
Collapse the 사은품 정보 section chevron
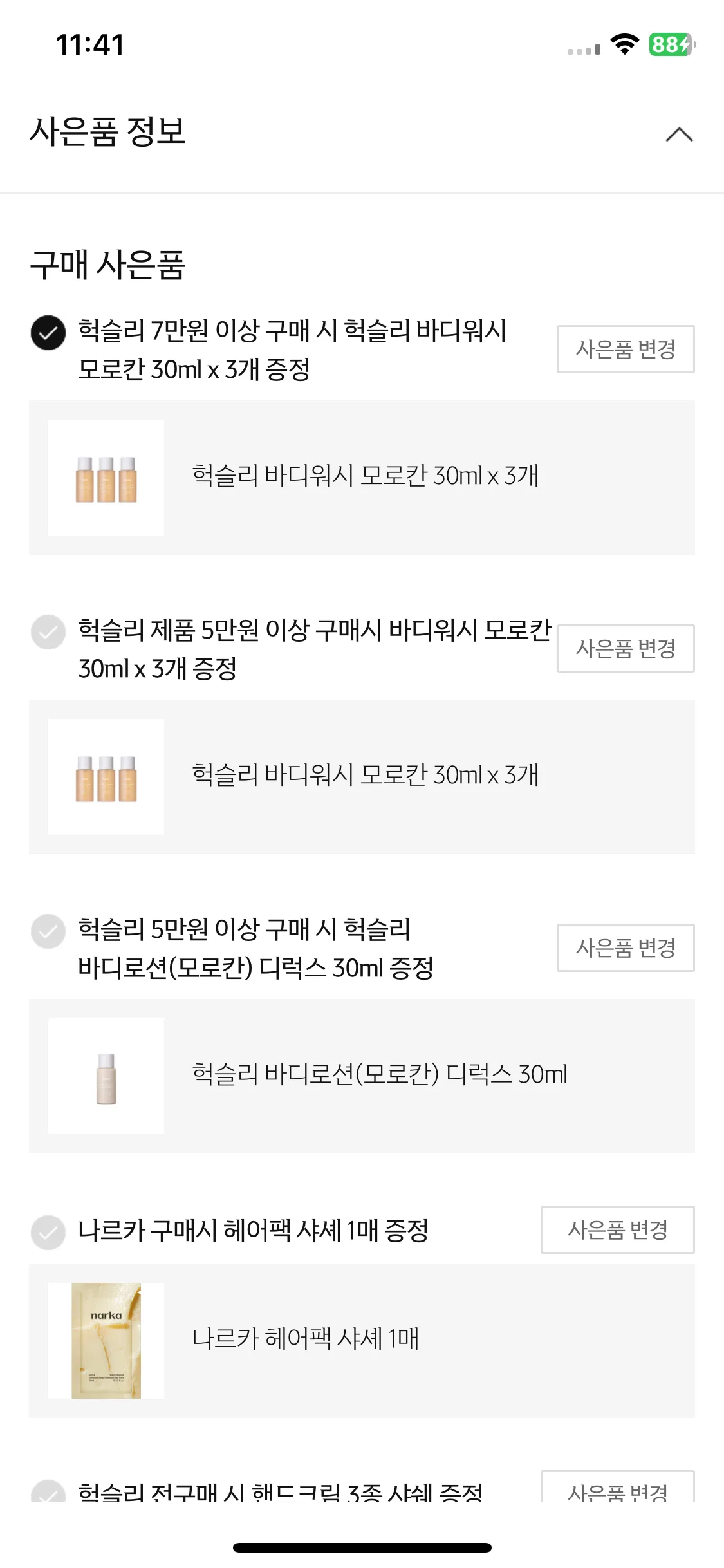pos(679,134)
